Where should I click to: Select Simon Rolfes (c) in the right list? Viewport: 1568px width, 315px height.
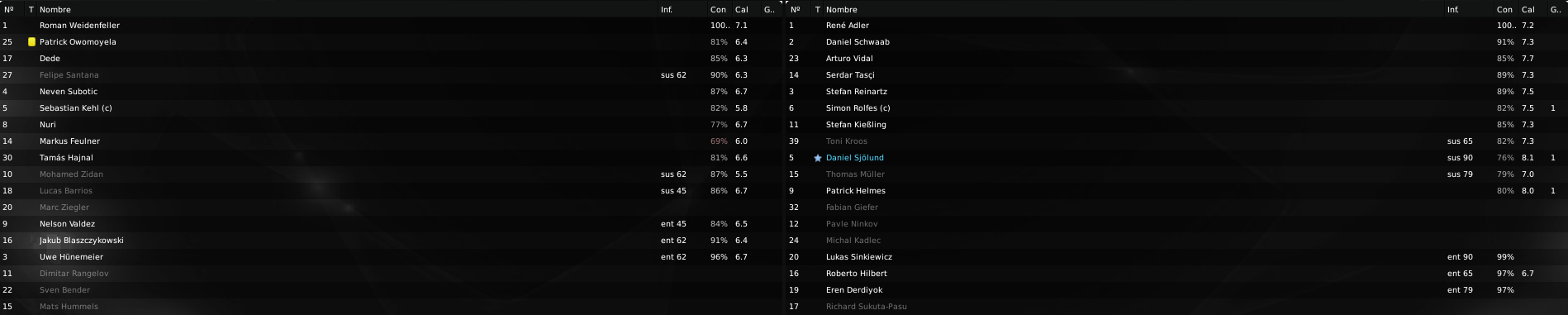[x=858, y=108]
